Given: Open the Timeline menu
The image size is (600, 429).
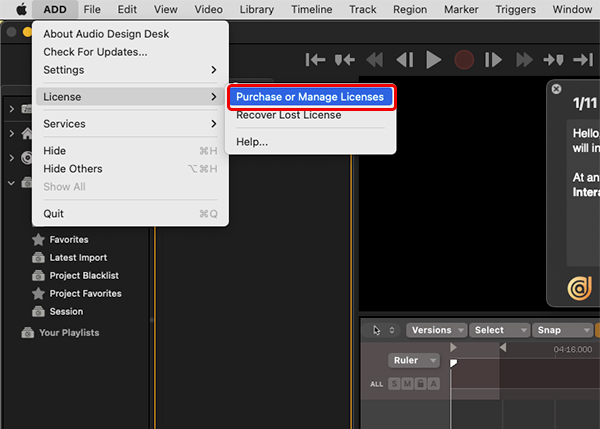Looking at the screenshot, I should click(x=311, y=9).
